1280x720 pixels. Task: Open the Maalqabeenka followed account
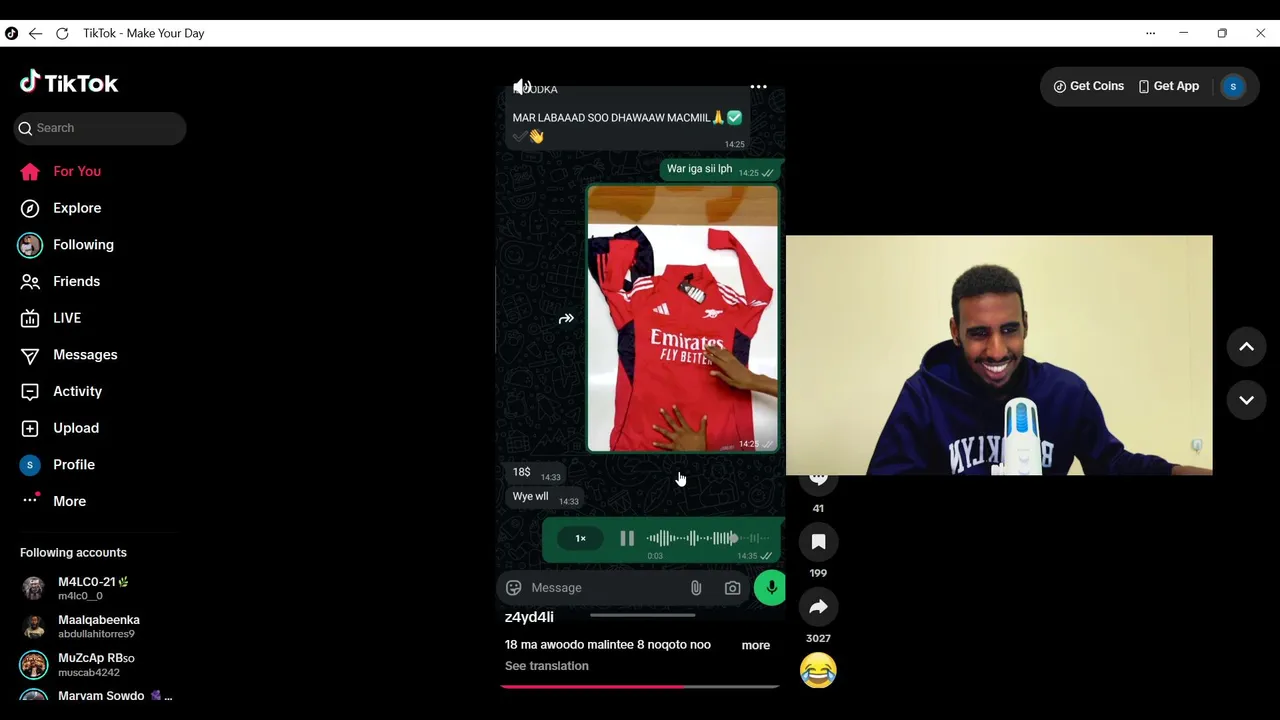point(82,626)
